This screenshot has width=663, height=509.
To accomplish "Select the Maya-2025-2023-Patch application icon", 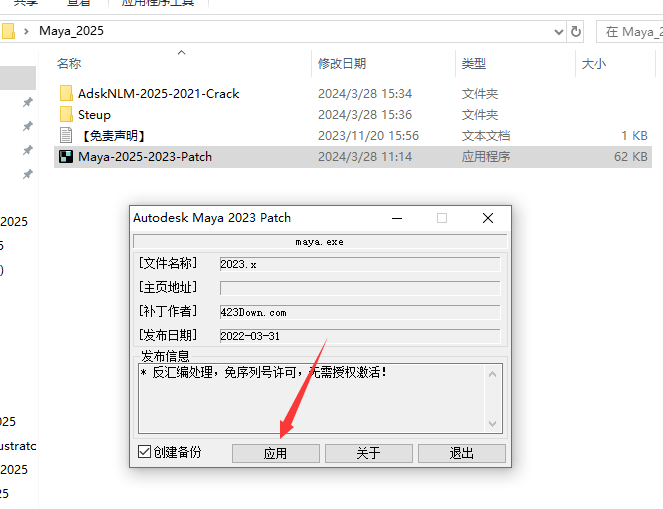I will (66, 157).
